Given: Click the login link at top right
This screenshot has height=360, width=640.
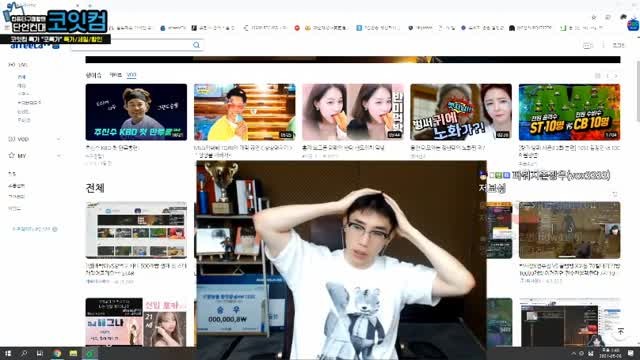Looking at the screenshot, I should point(618,45).
